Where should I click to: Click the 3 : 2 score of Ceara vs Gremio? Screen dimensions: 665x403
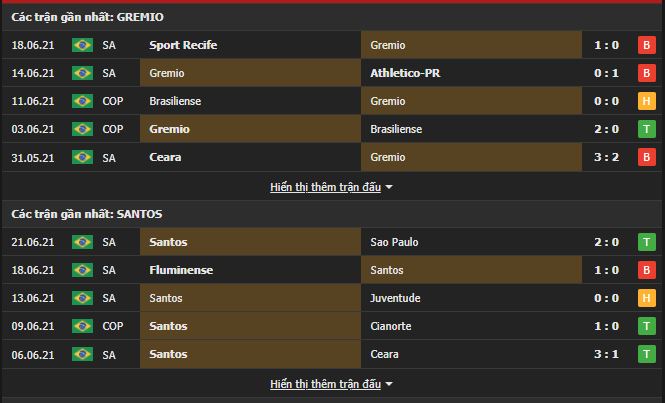tap(607, 157)
